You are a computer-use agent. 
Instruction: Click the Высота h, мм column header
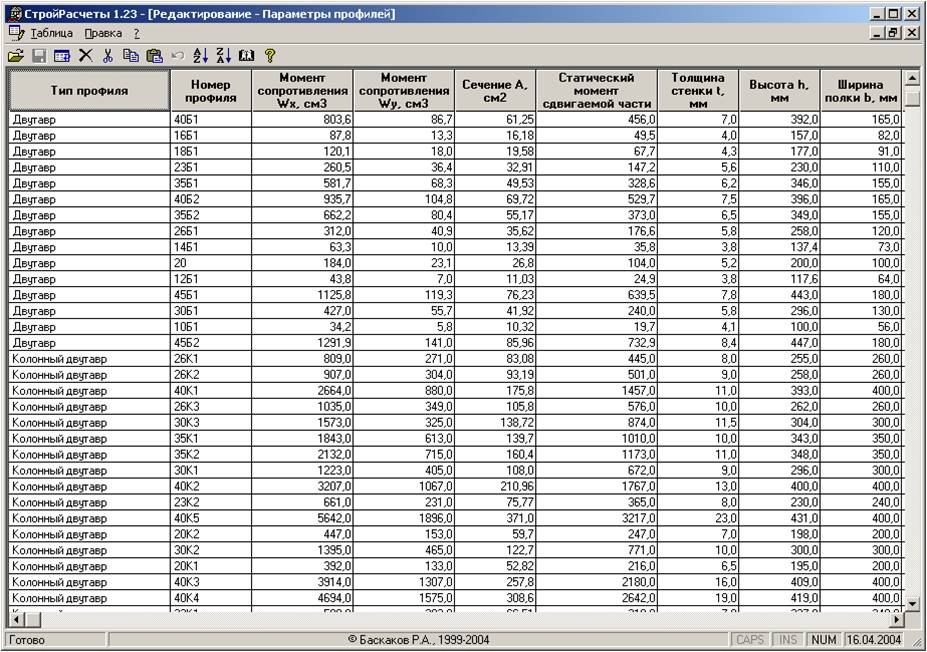tap(780, 90)
